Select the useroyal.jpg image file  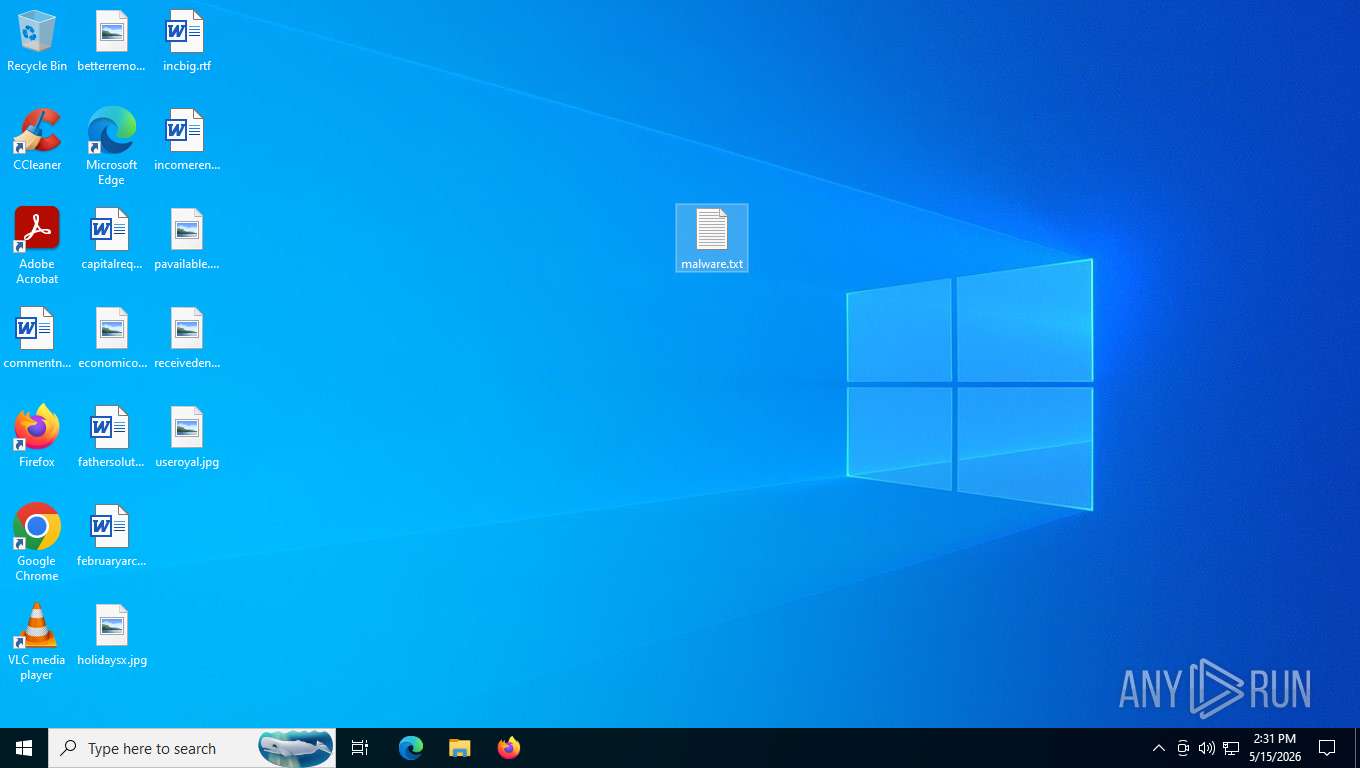pyautogui.click(x=187, y=437)
